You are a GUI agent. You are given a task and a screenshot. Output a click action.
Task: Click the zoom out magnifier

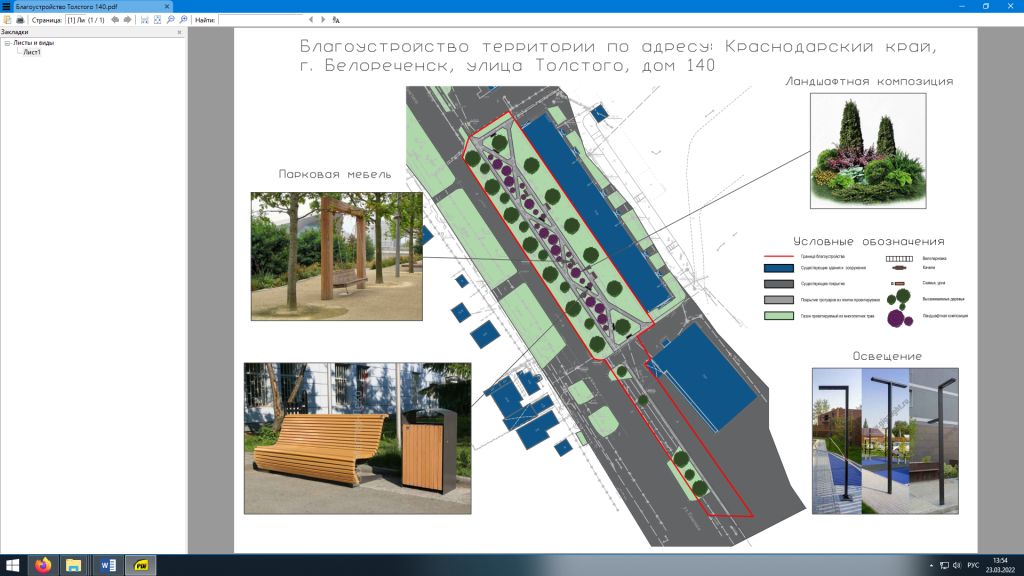click(170, 19)
